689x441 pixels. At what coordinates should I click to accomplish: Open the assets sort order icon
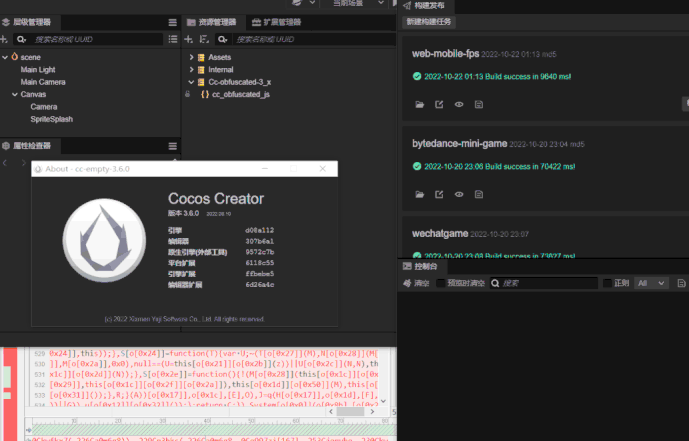[x=204, y=40]
